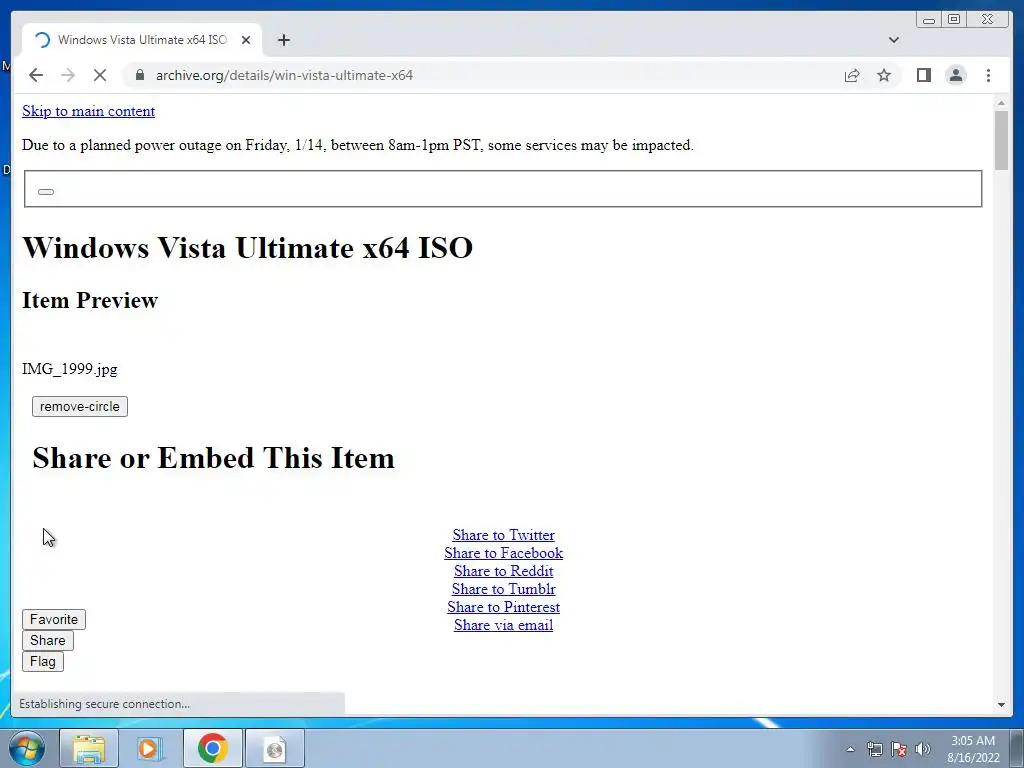Click the Windows Vista Ultimate x64 ISO heading
Viewport: 1024px width, 768px height.
248,248
